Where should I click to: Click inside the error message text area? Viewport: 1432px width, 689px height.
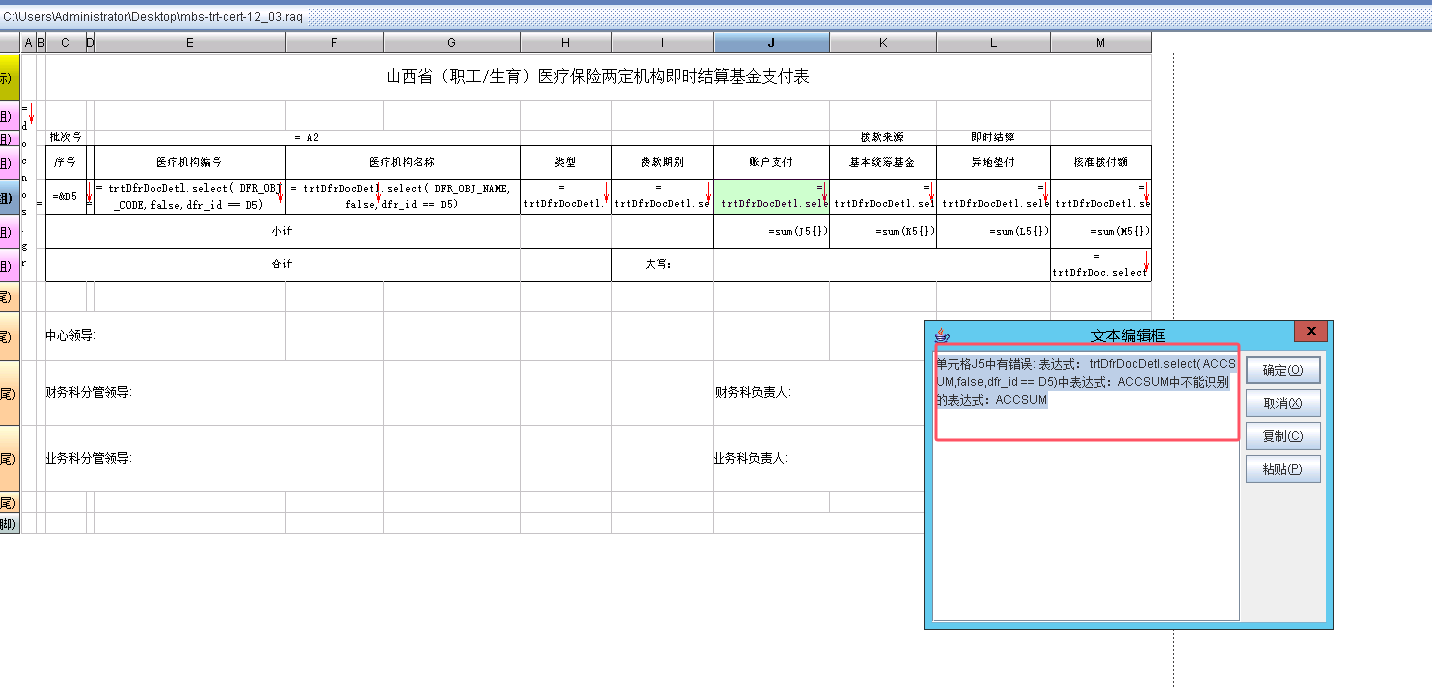pyautogui.click(x=1086, y=487)
